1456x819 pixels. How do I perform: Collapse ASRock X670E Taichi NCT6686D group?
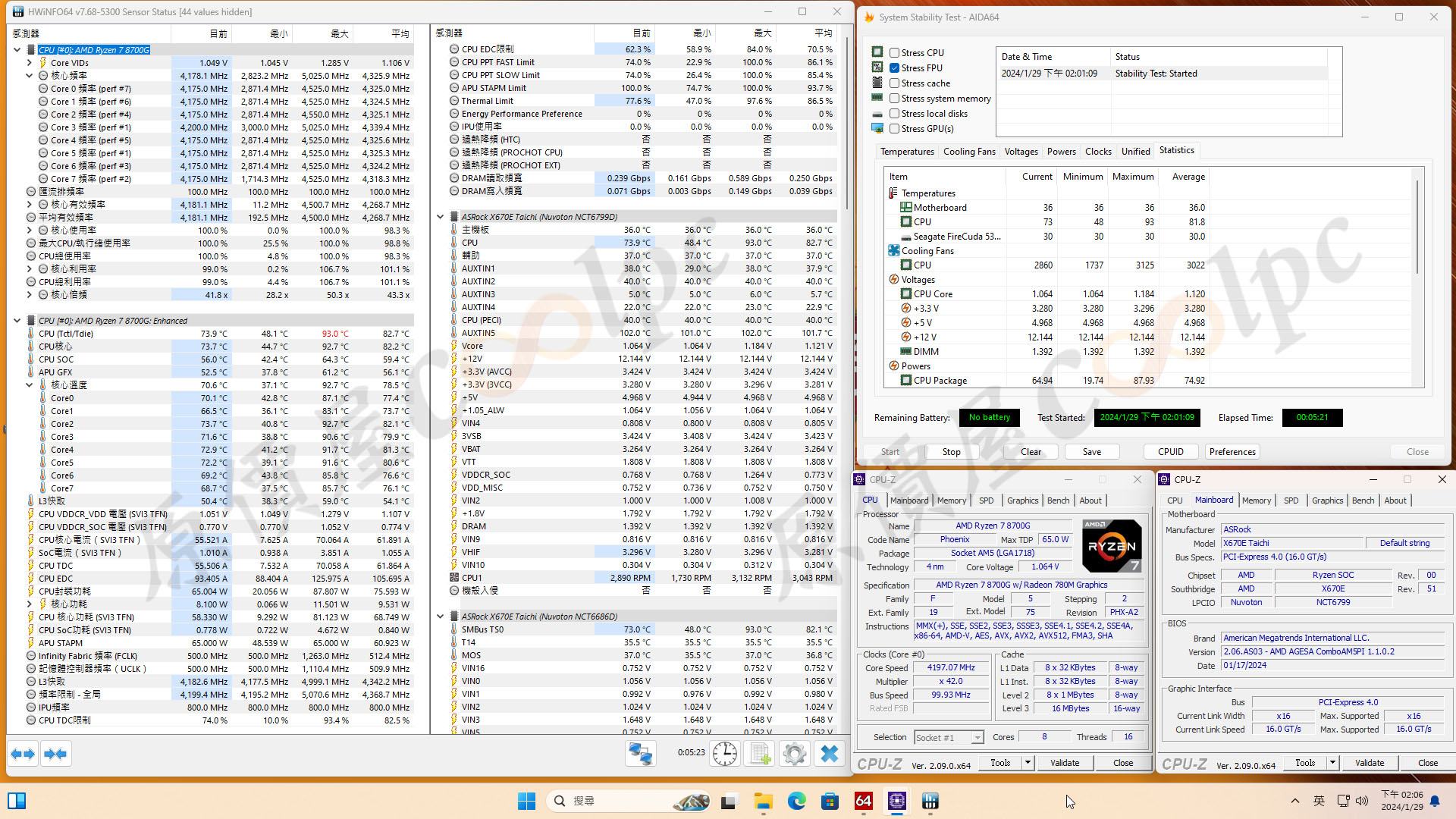click(440, 617)
